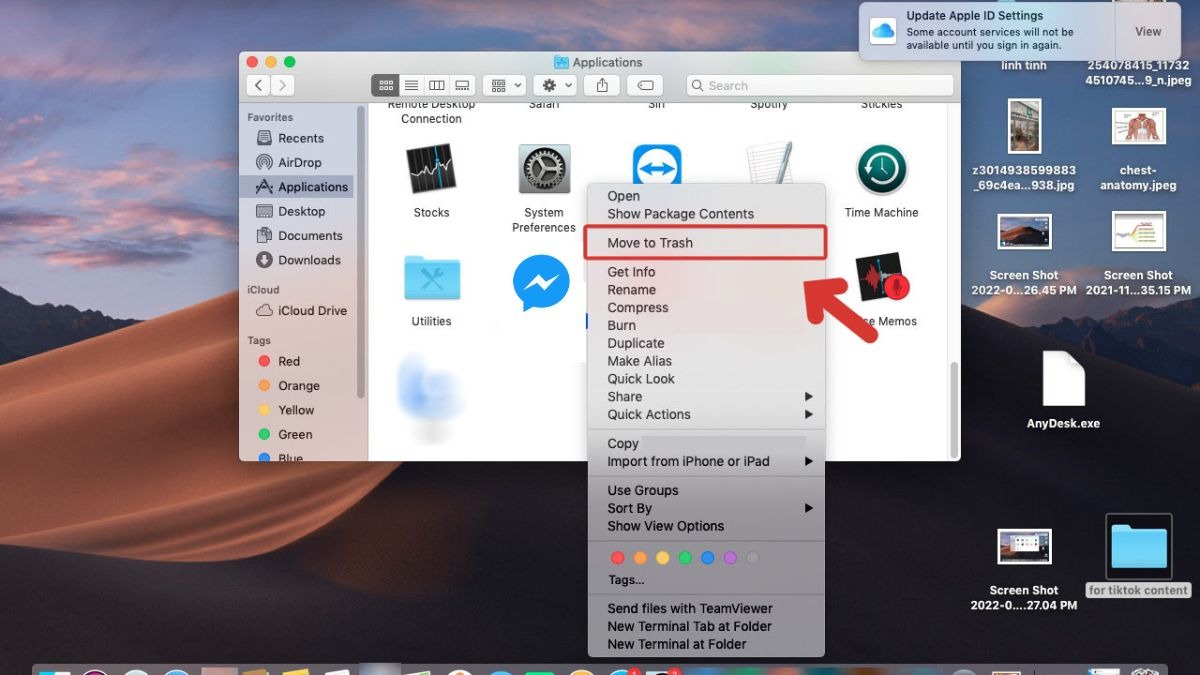Click the Share toolbar button

(x=602, y=86)
